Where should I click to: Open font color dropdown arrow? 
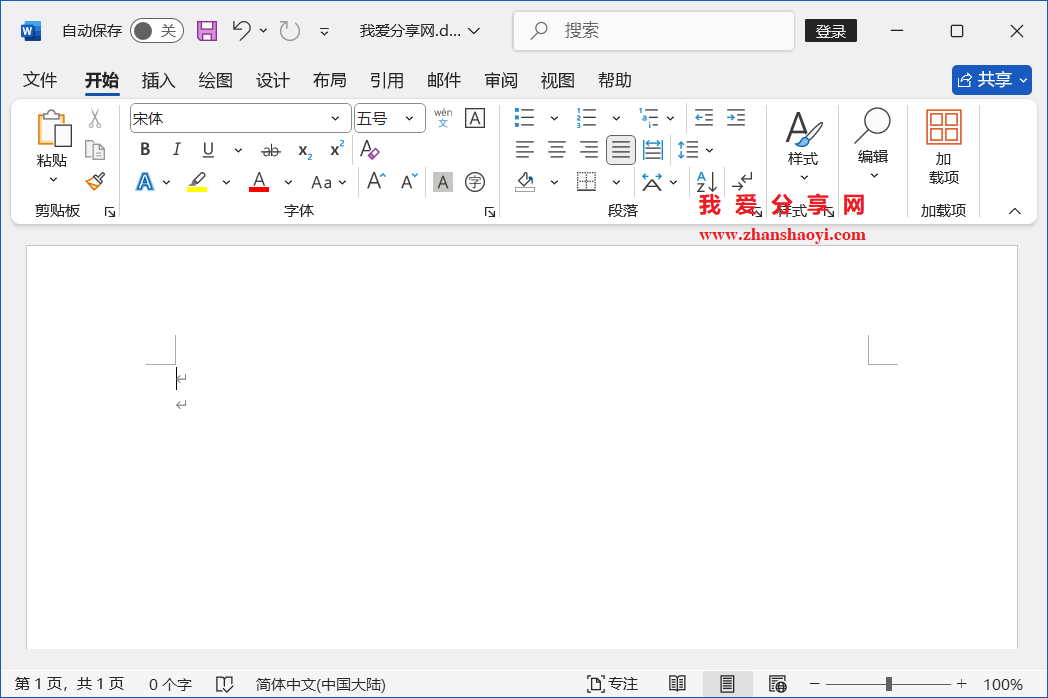coord(288,182)
